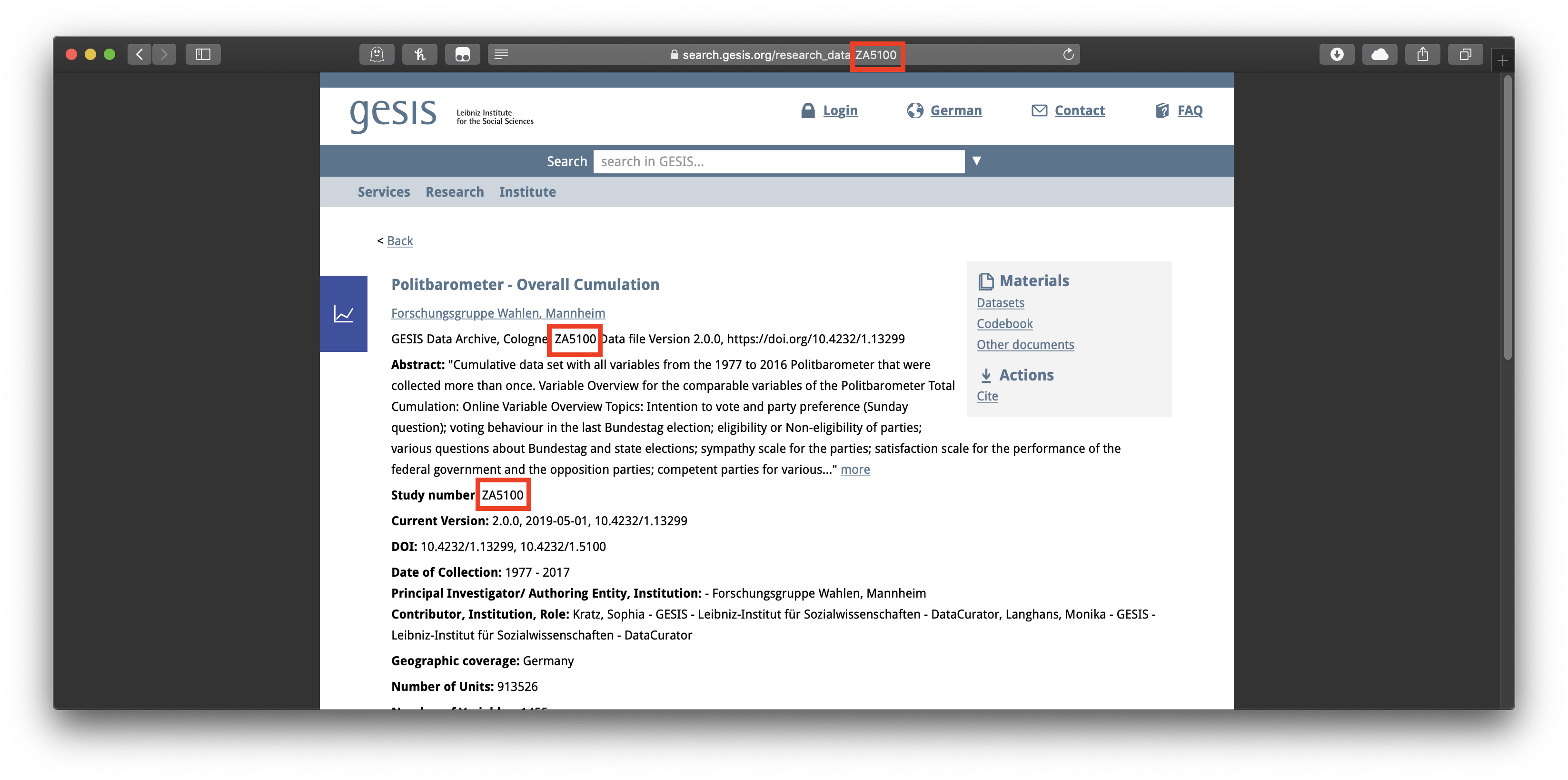Open the Services menu
This screenshot has width=1568, height=780.
click(x=384, y=192)
